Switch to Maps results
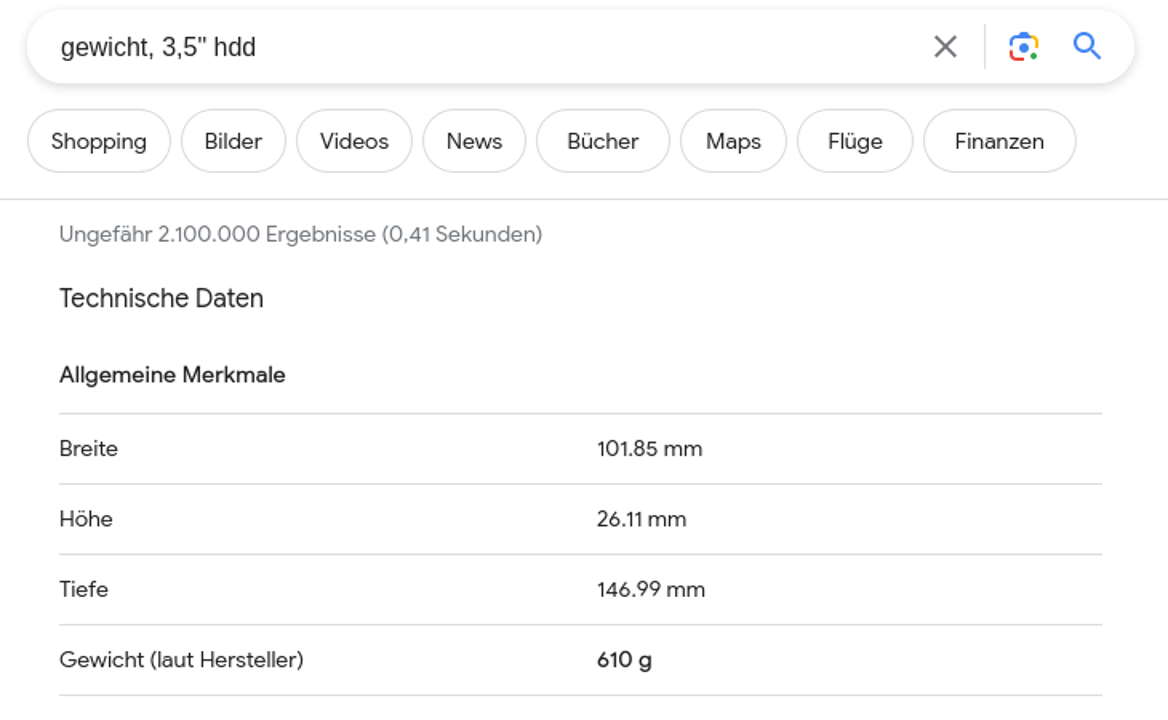 (x=732, y=141)
